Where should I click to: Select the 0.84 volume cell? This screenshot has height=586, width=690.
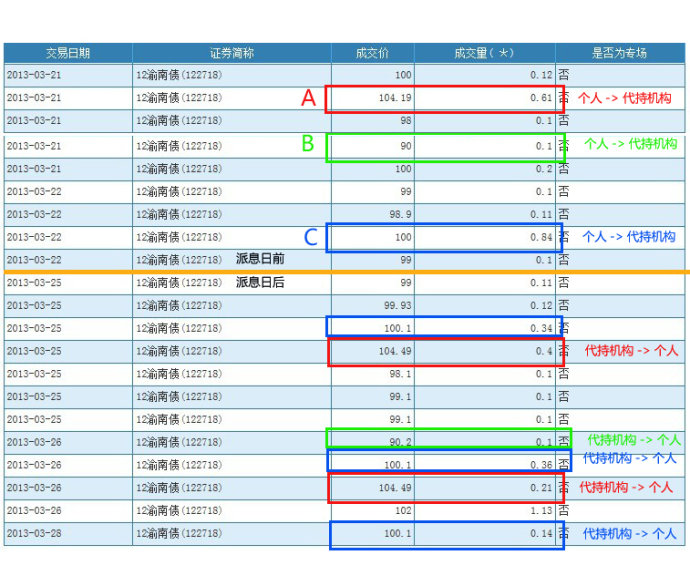click(540, 238)
